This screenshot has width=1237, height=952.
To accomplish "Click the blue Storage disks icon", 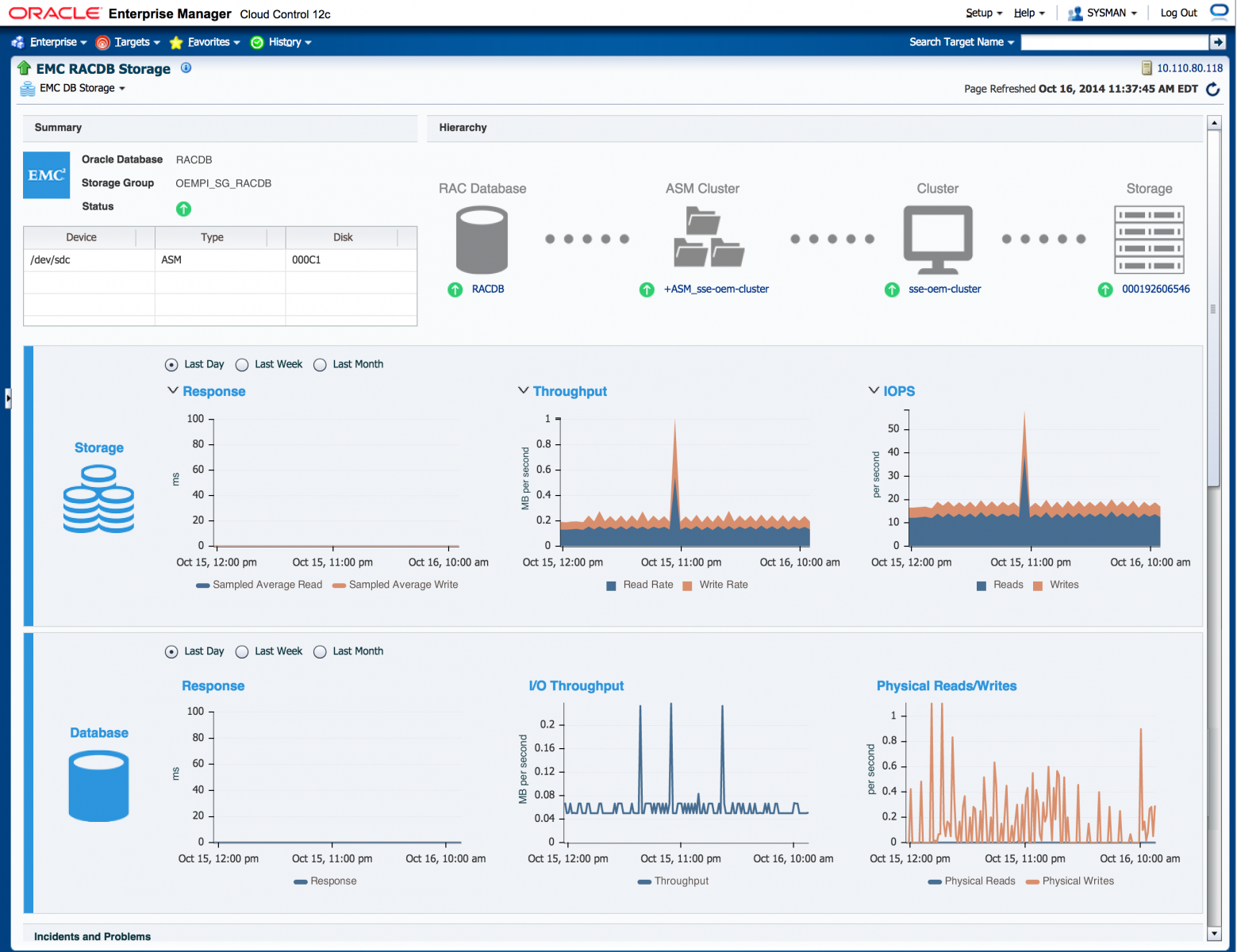I will [x=99, y=499].
